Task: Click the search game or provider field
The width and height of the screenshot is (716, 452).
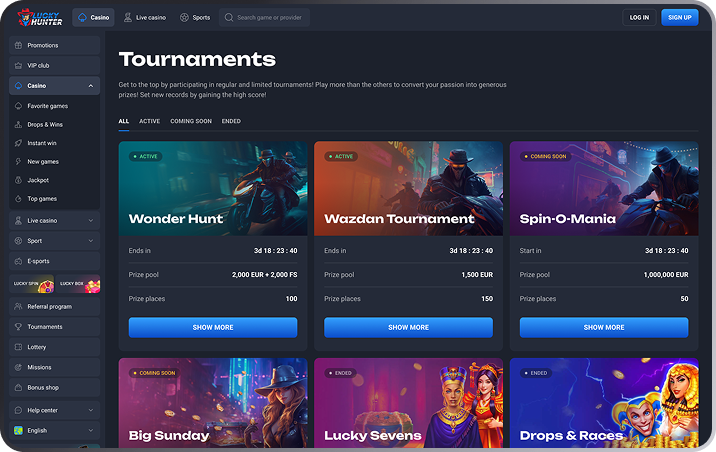Action: (264, 17)
